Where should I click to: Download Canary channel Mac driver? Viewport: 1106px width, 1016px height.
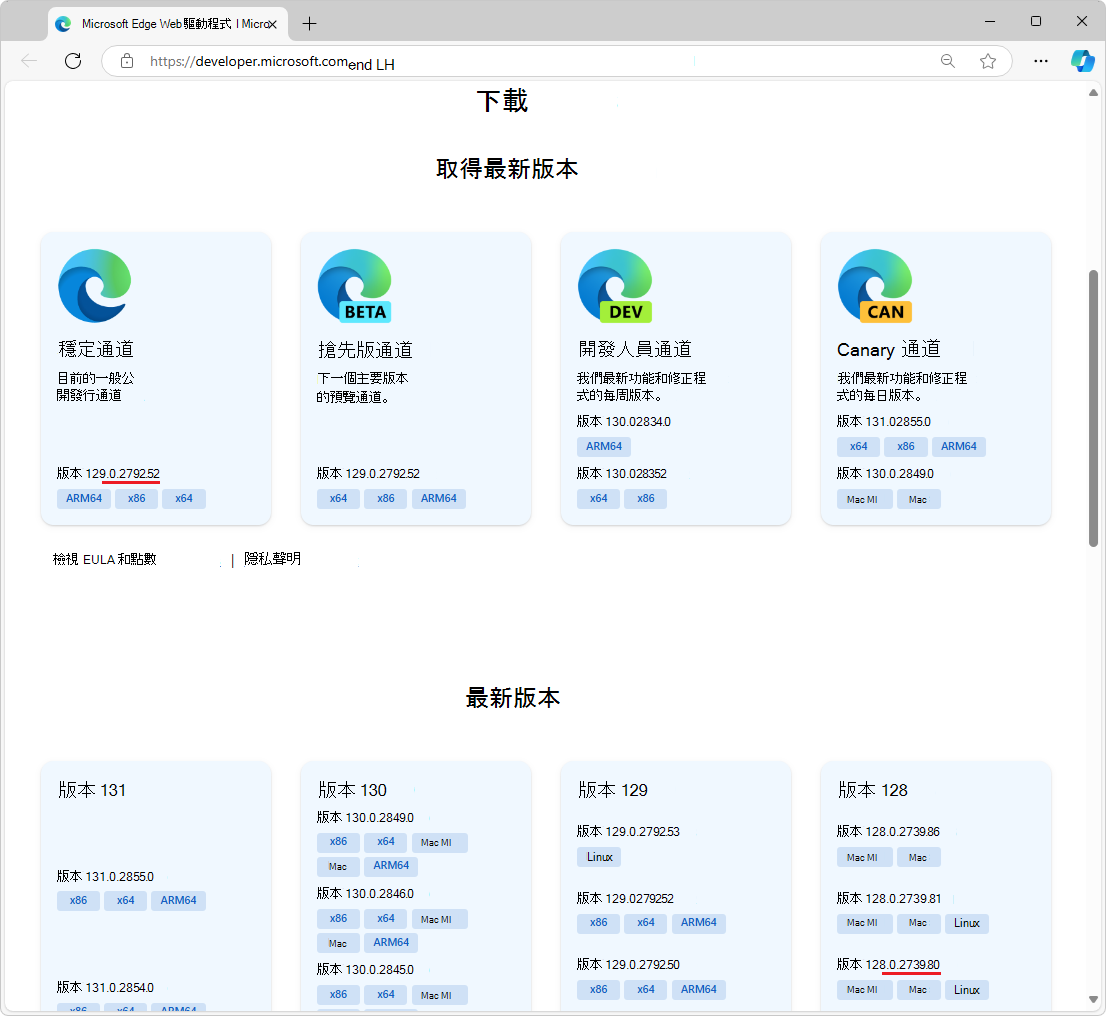pos(918,500)
